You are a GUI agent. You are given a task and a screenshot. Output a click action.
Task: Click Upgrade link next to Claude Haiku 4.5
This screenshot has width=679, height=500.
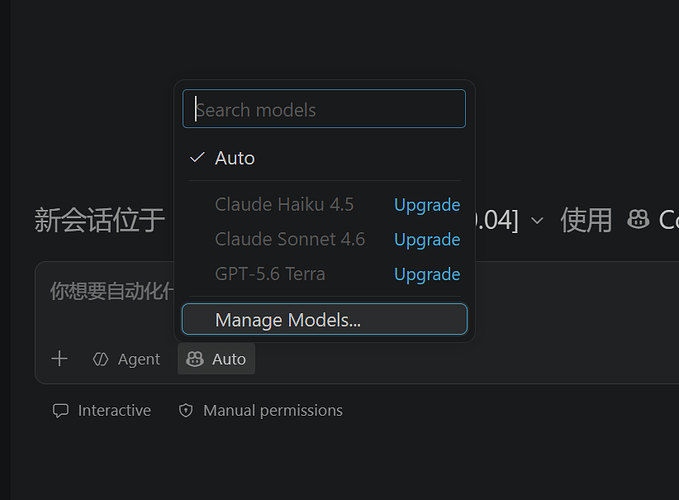[427, 205]
